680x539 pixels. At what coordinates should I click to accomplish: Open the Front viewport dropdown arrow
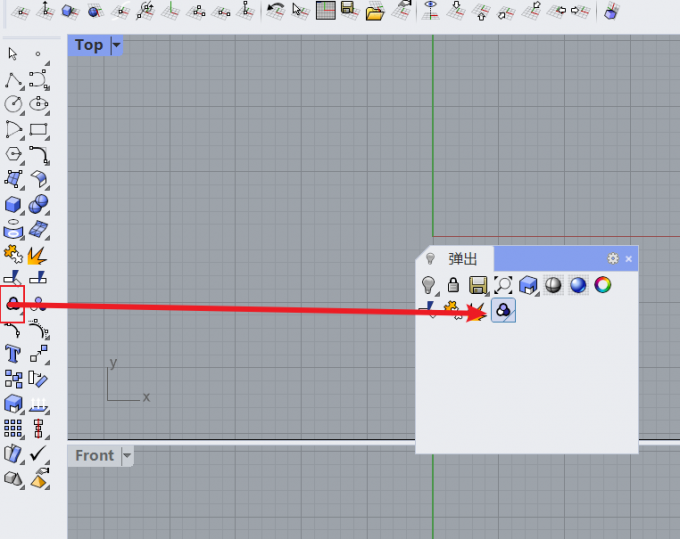click(x=127, y=455)
